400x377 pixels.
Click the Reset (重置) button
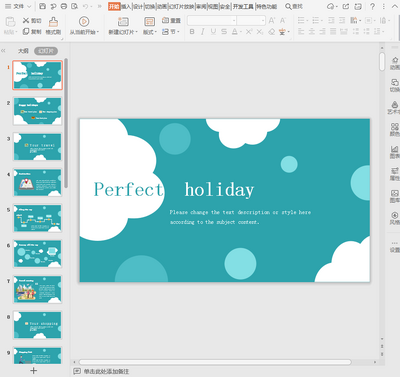click(171, 20)
